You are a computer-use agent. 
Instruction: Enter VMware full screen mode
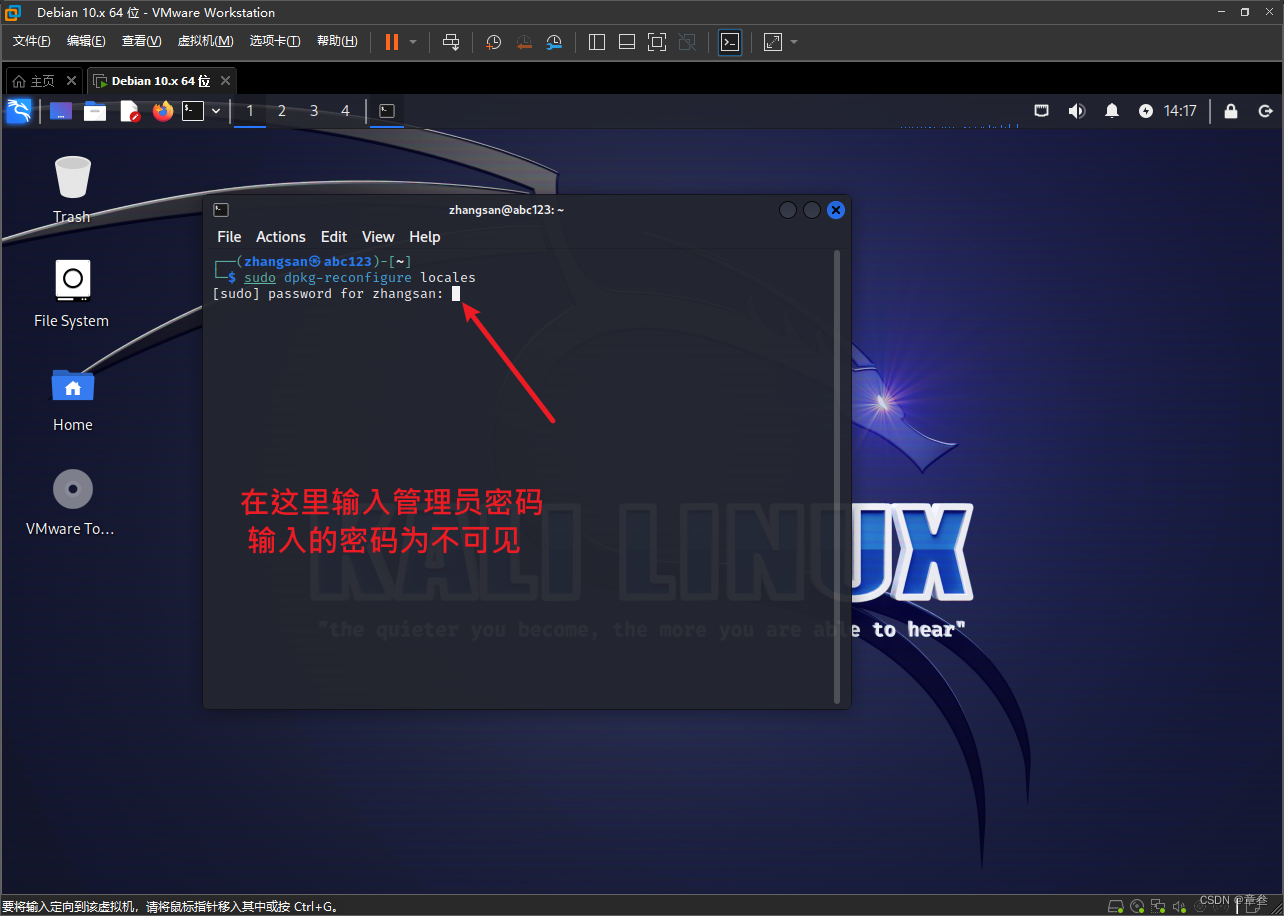pyautogui.click(x=657, y=41)
